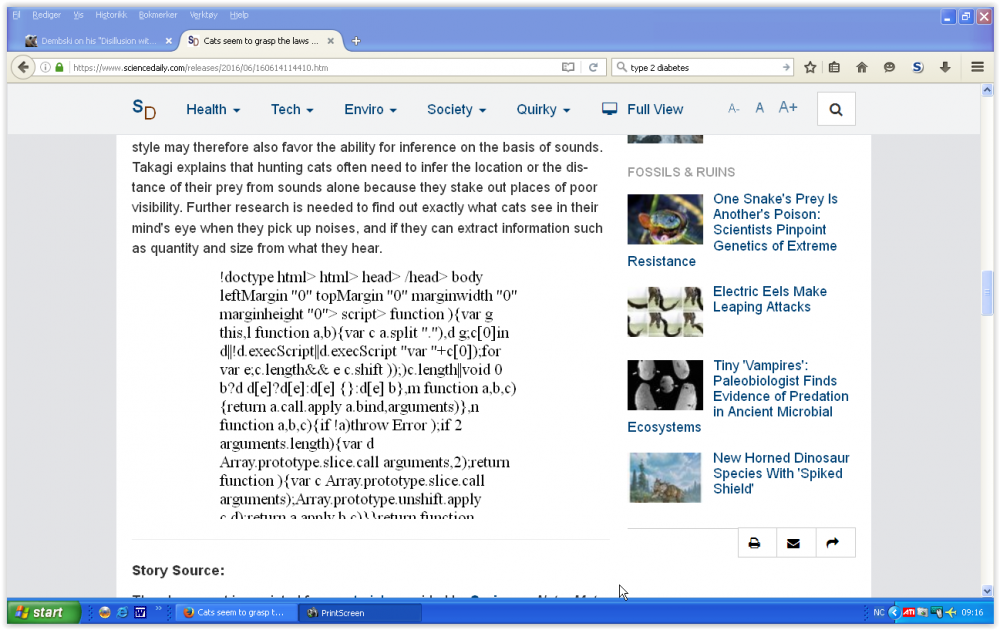The width and height of the screenshot is (1000, 630).
Task: Expand the Quirky dropdown menu
Action: pos(543,109)
